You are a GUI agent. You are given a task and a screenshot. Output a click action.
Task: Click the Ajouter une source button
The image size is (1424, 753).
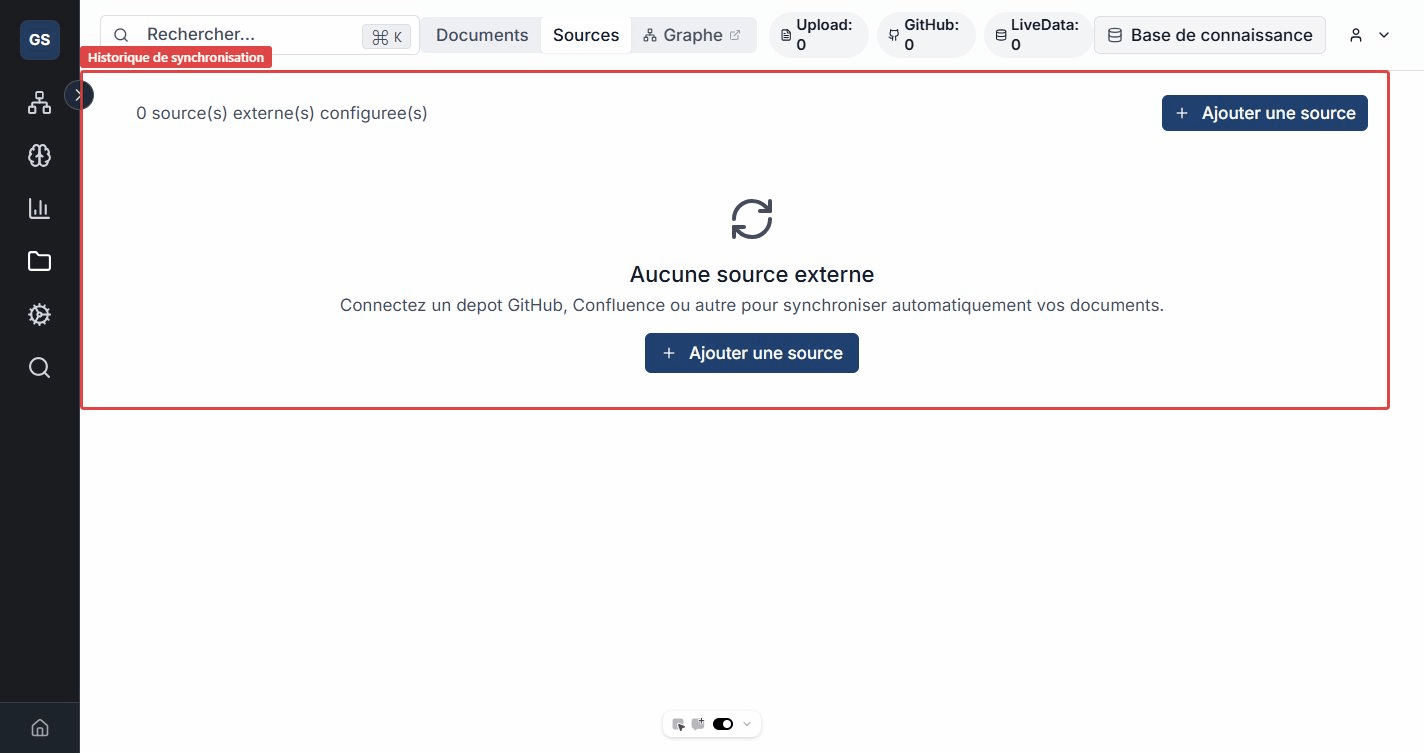pos(1265,113)
